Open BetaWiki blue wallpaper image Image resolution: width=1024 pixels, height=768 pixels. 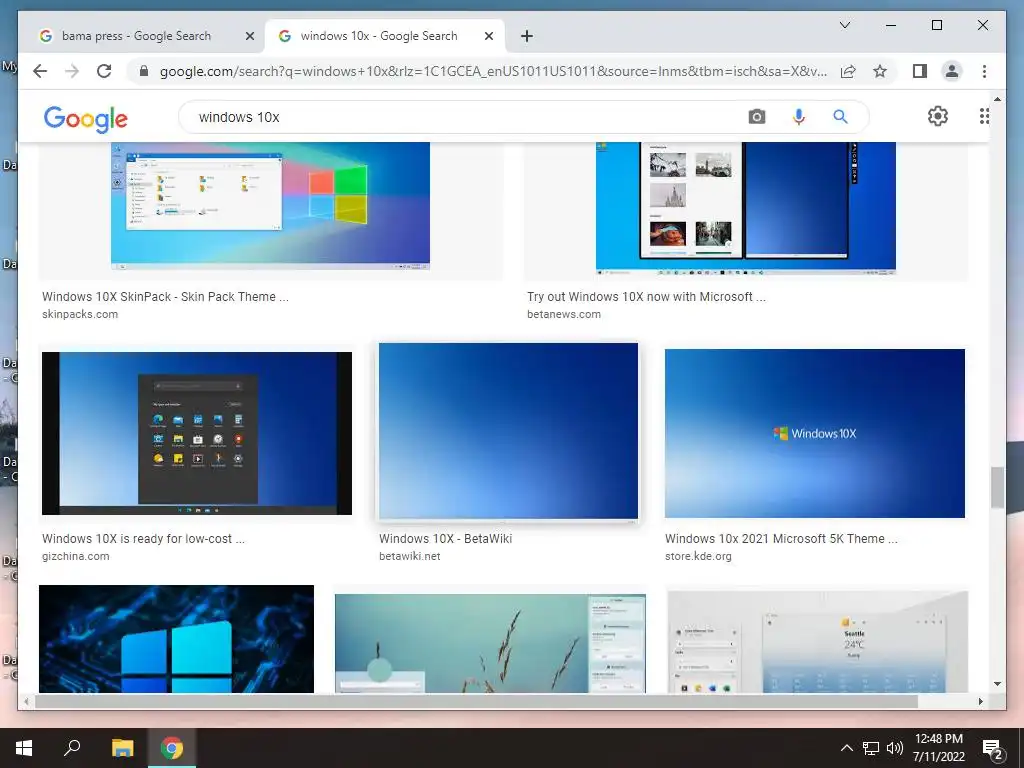point(508,431)
